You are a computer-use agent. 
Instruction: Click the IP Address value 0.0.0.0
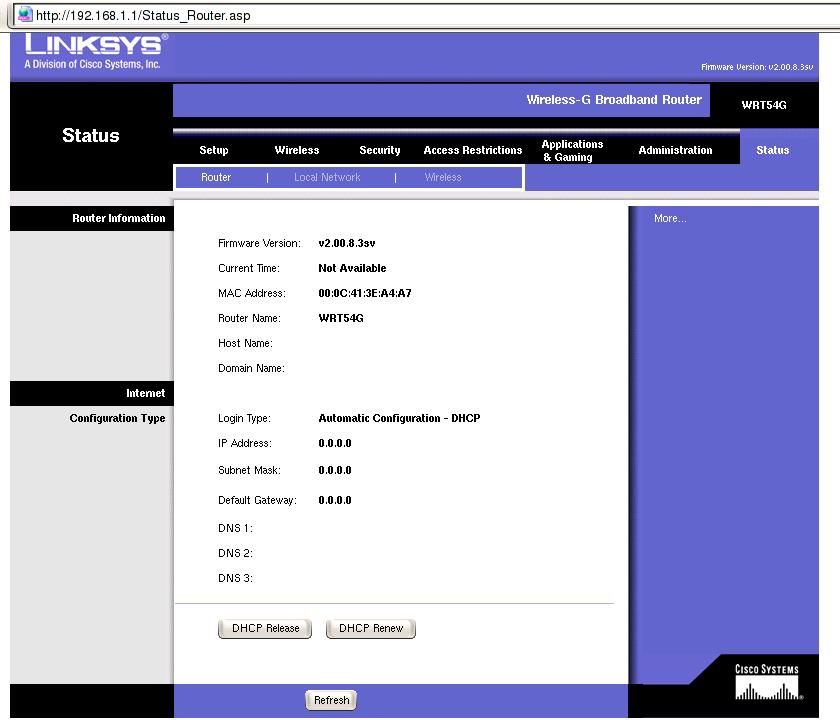pos(335,444)
